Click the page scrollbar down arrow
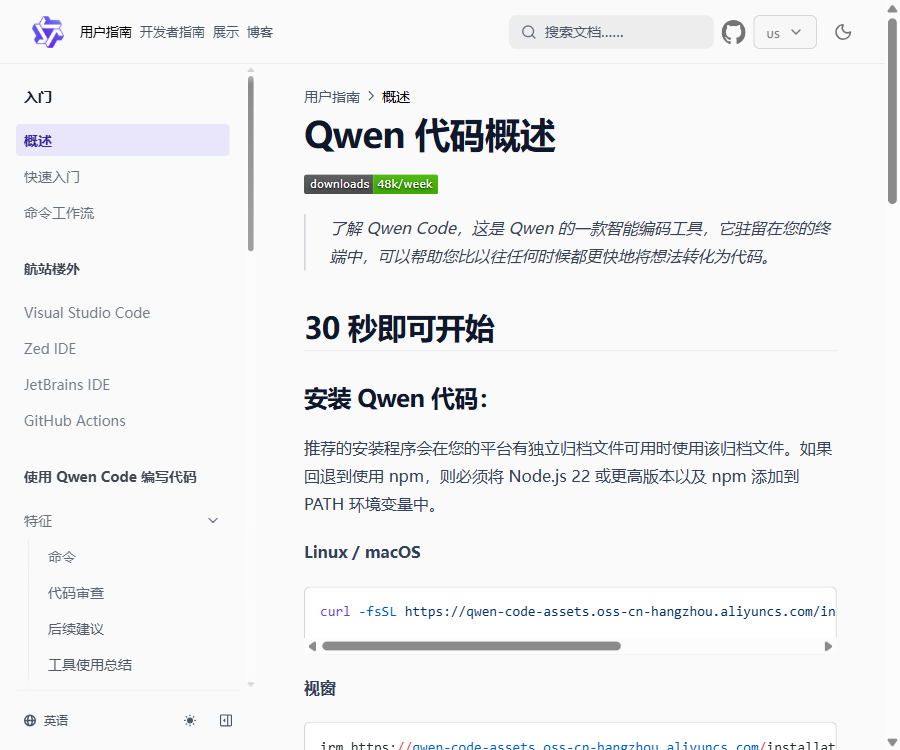900x750 pixels. click(892, 741)
